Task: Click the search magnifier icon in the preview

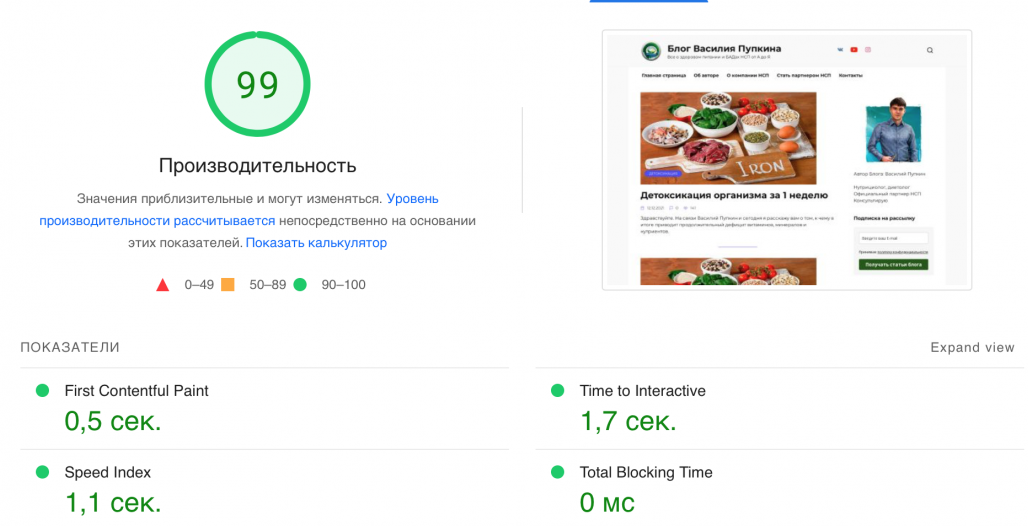Action: click(929, 50)
